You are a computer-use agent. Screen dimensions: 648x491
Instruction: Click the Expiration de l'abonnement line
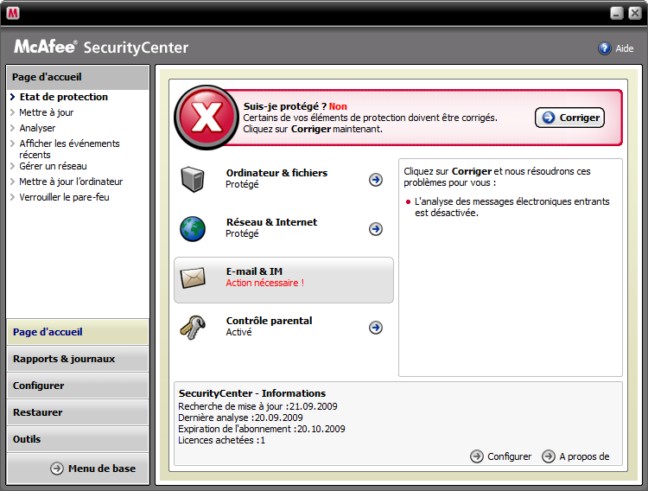pyautogui.click(x=262, y=429)
